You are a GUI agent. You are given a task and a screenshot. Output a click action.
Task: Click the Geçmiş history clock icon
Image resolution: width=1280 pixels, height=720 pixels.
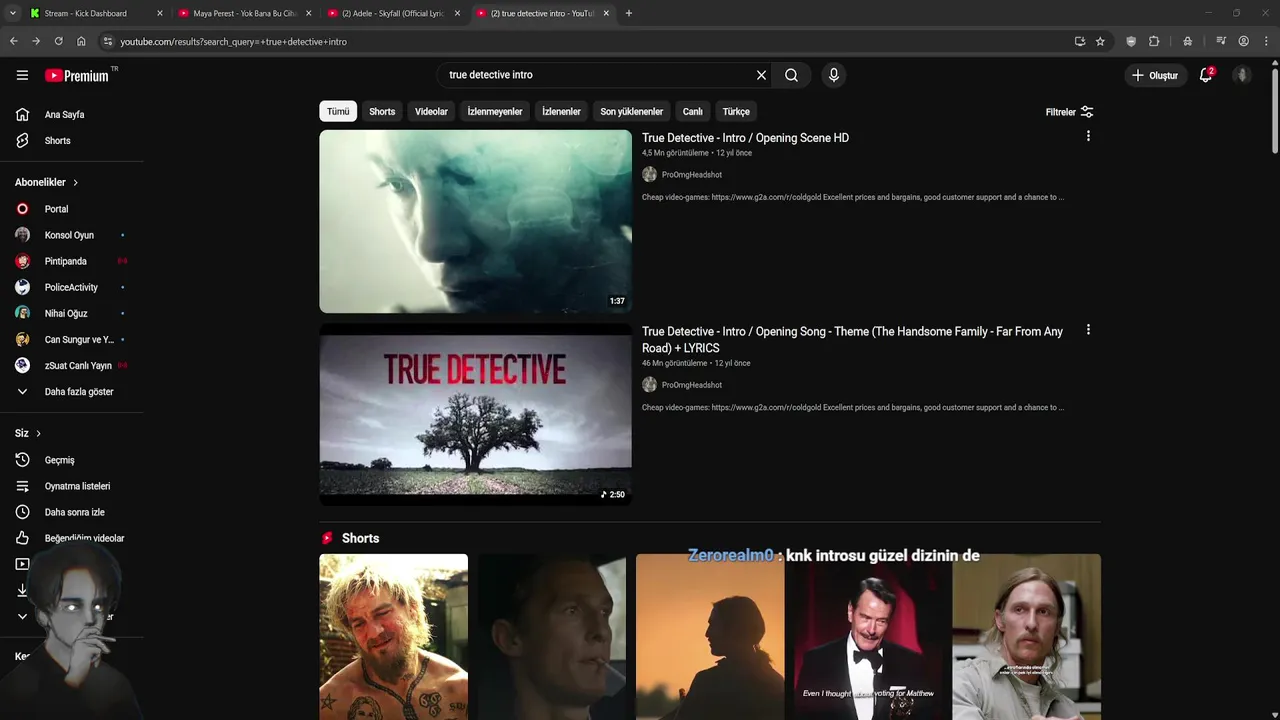[22, 460]
